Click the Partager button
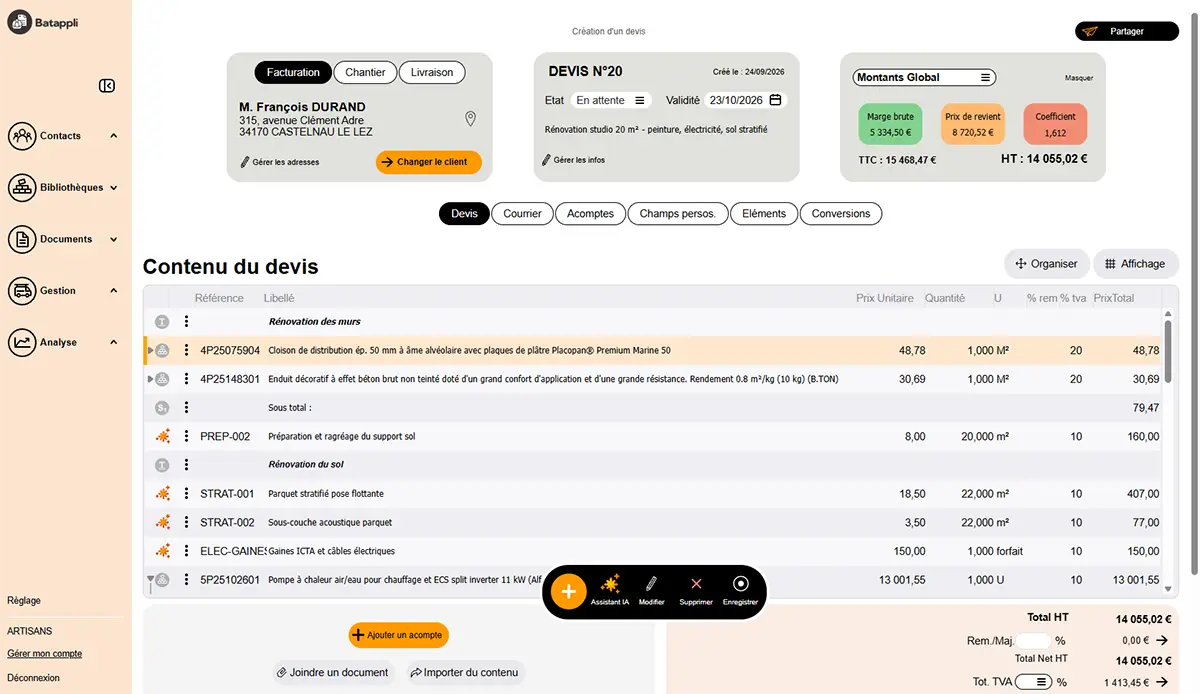Viewport: 1200px width, 694px height. [1127, 31]
